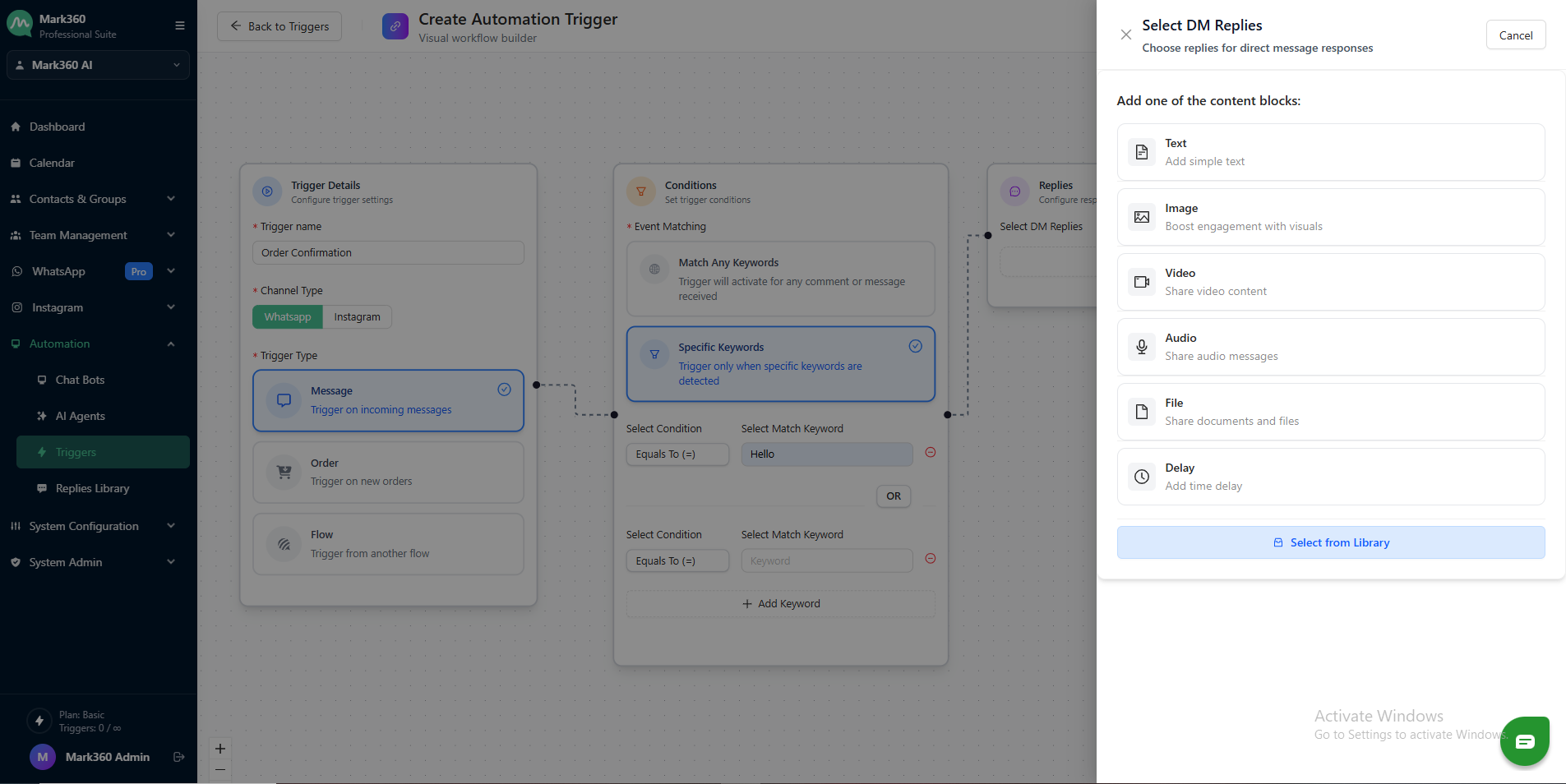Open the first Equals To condition dropdown
Image resolution: width=1566 pixels, height=784 pixels.
pyautogui.click(x=677, y=454)
